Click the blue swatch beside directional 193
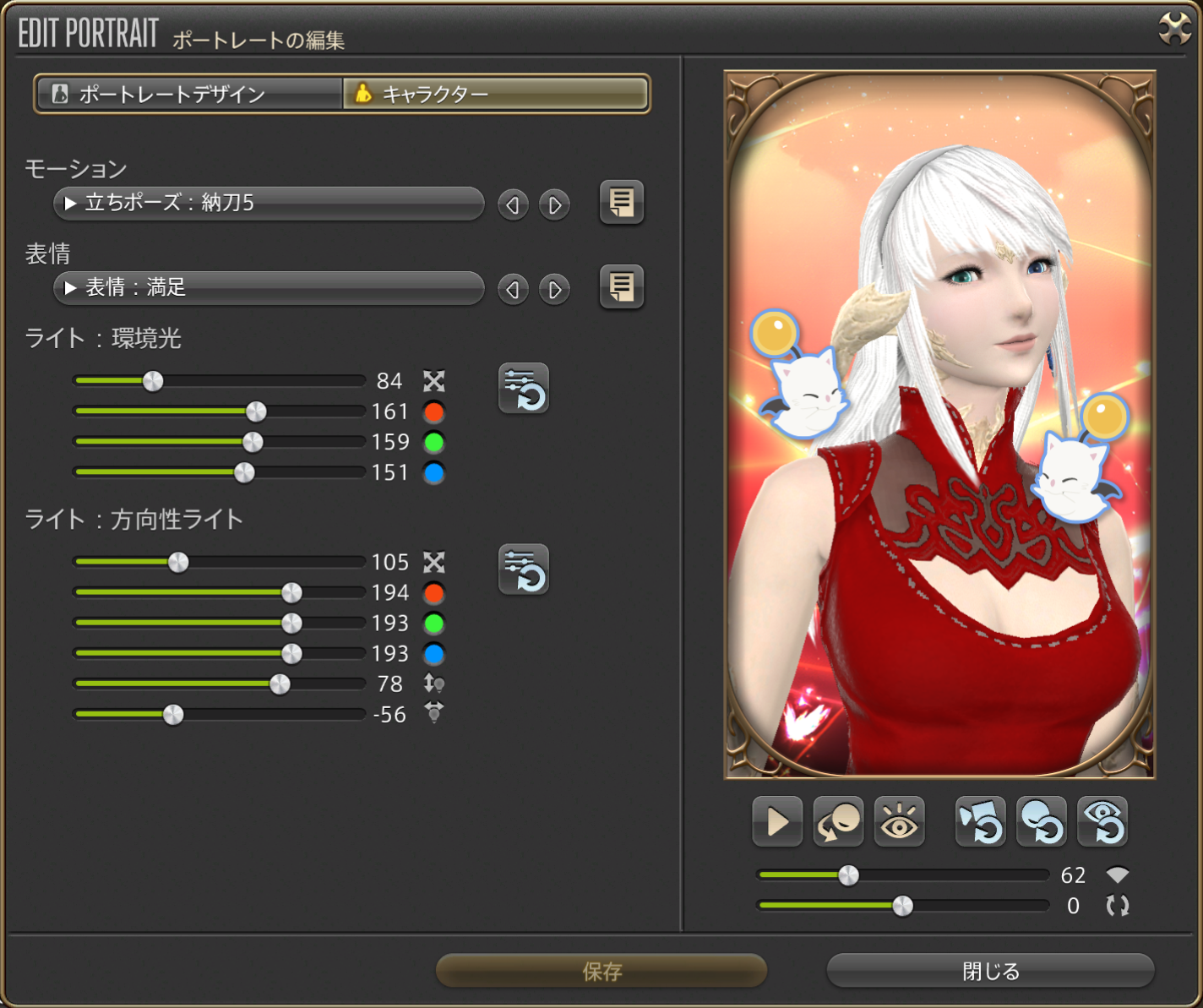The width and height of the screenshot is (1203, 1008). 434,654
